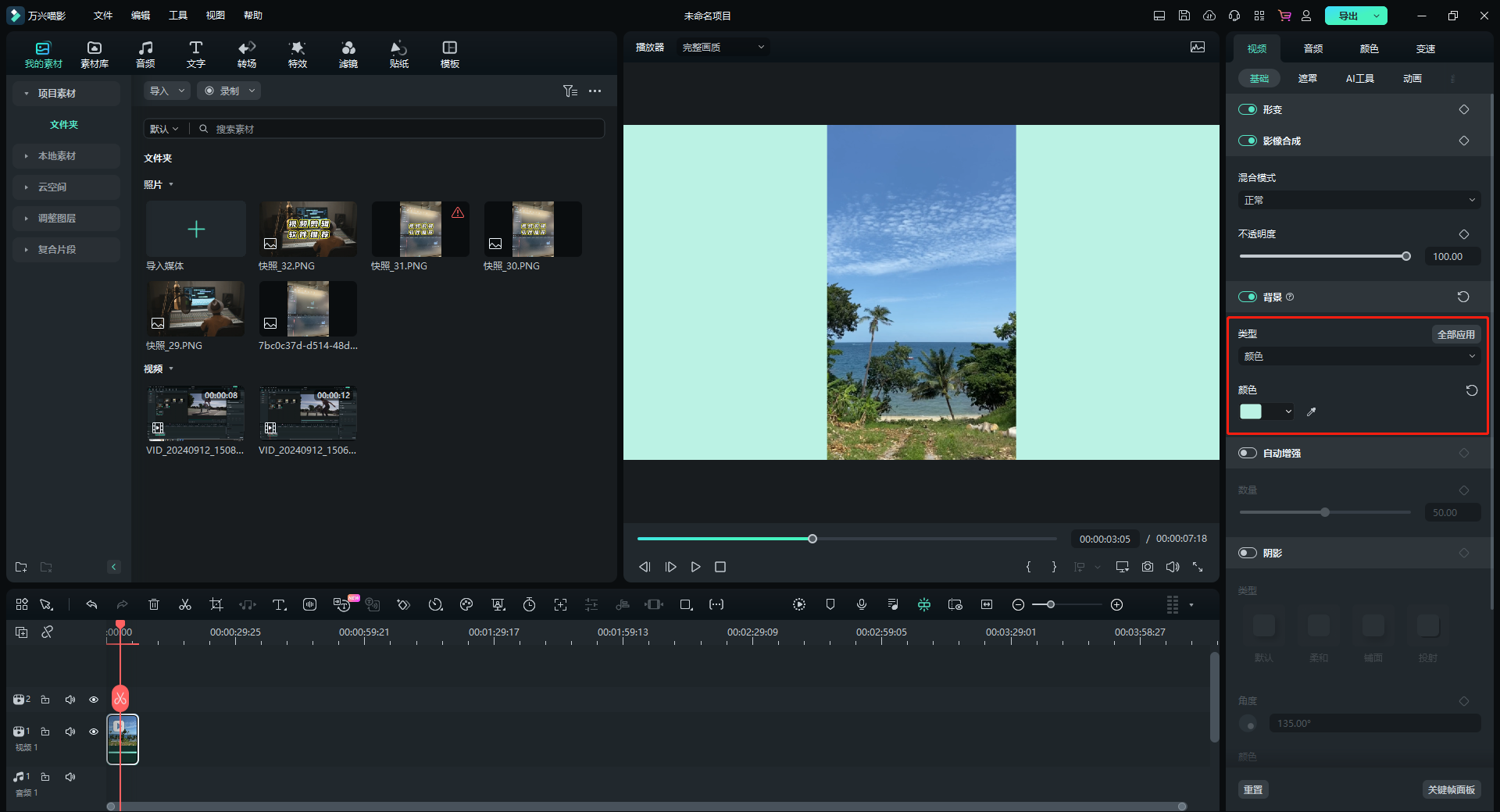Hide video track 1 using eye icon
This screenshot has height=812, width=1500.
pos(94,732)
